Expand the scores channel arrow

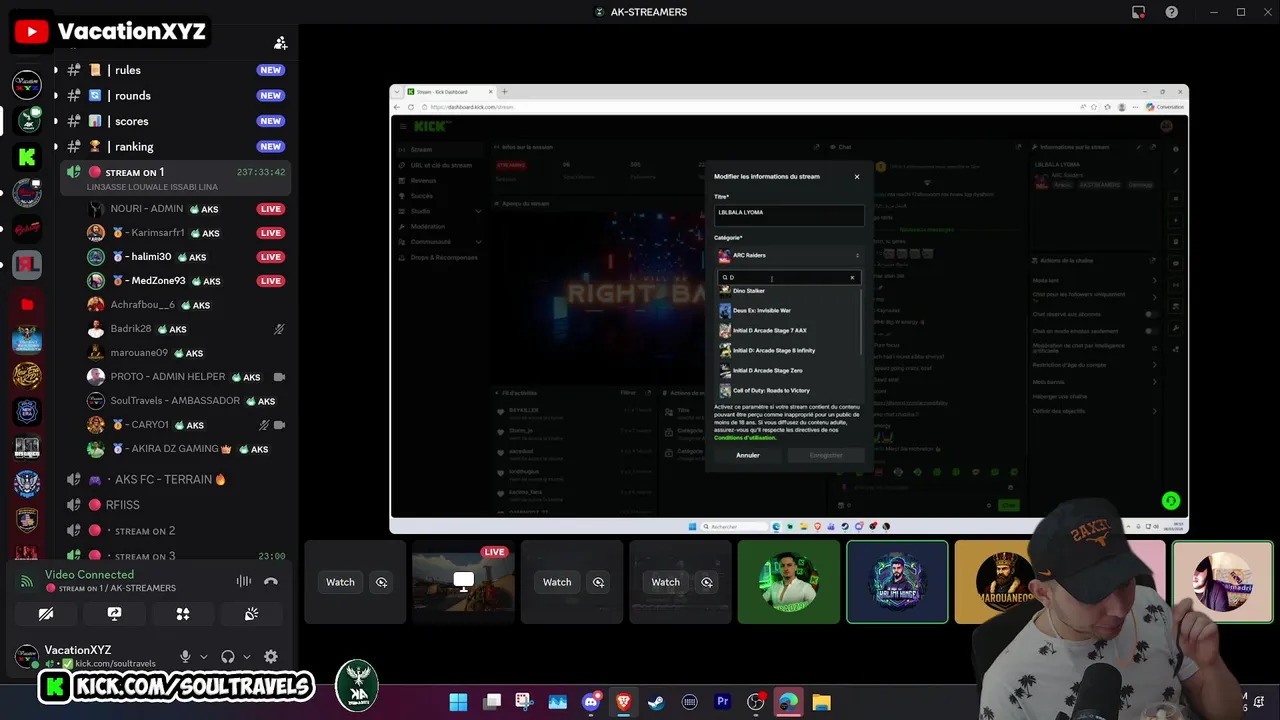tap(55, 121)
